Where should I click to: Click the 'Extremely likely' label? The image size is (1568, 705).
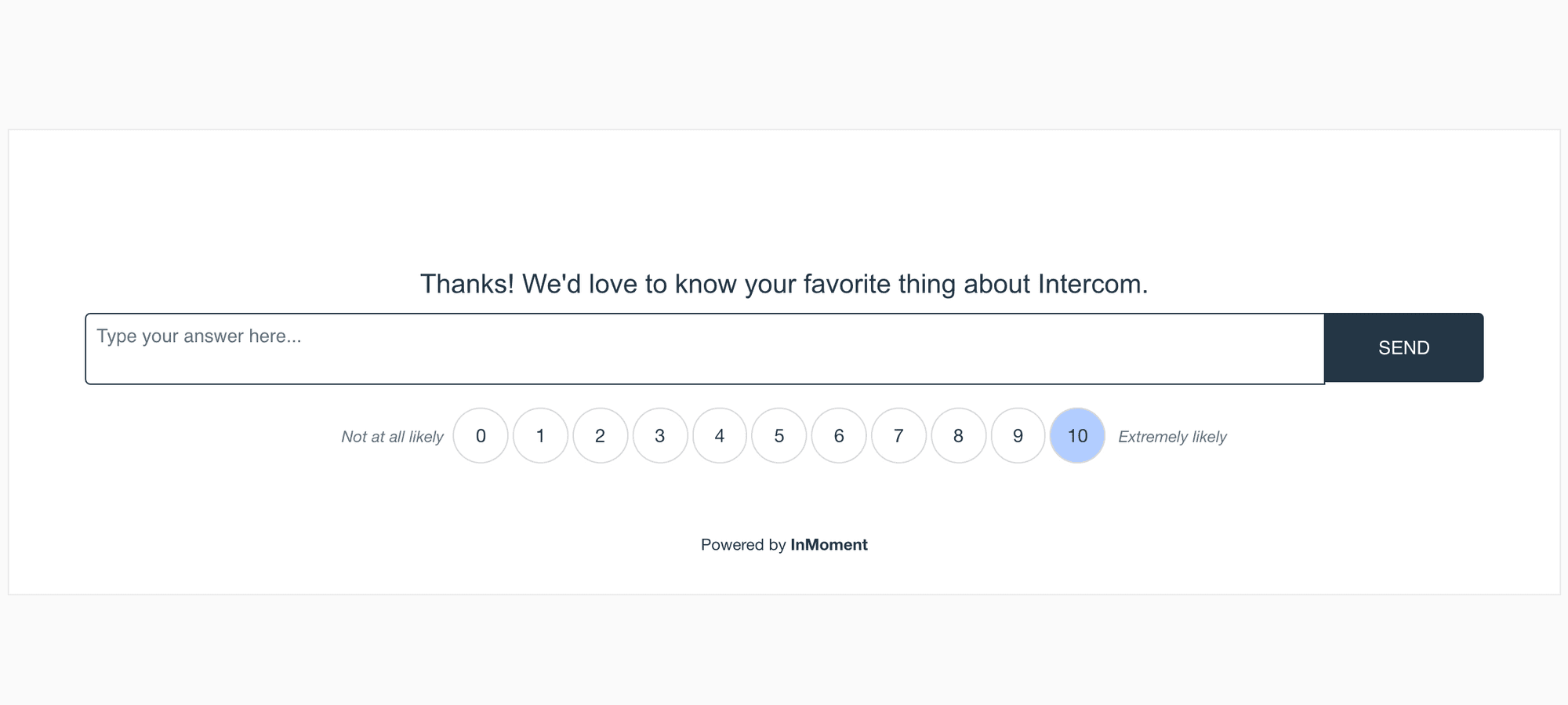(1172, 437)
